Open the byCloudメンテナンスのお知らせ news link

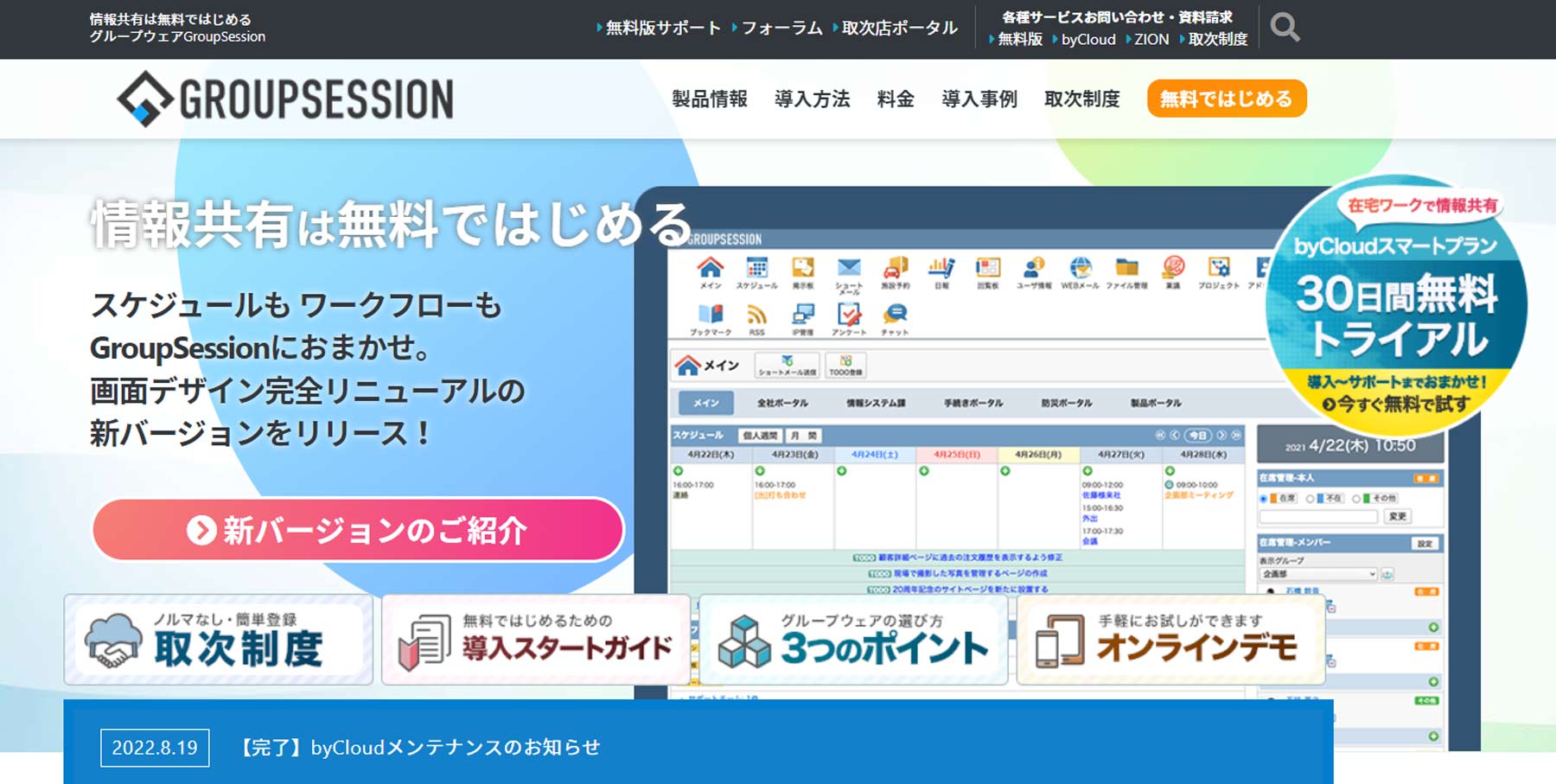(x=419, y=748)
